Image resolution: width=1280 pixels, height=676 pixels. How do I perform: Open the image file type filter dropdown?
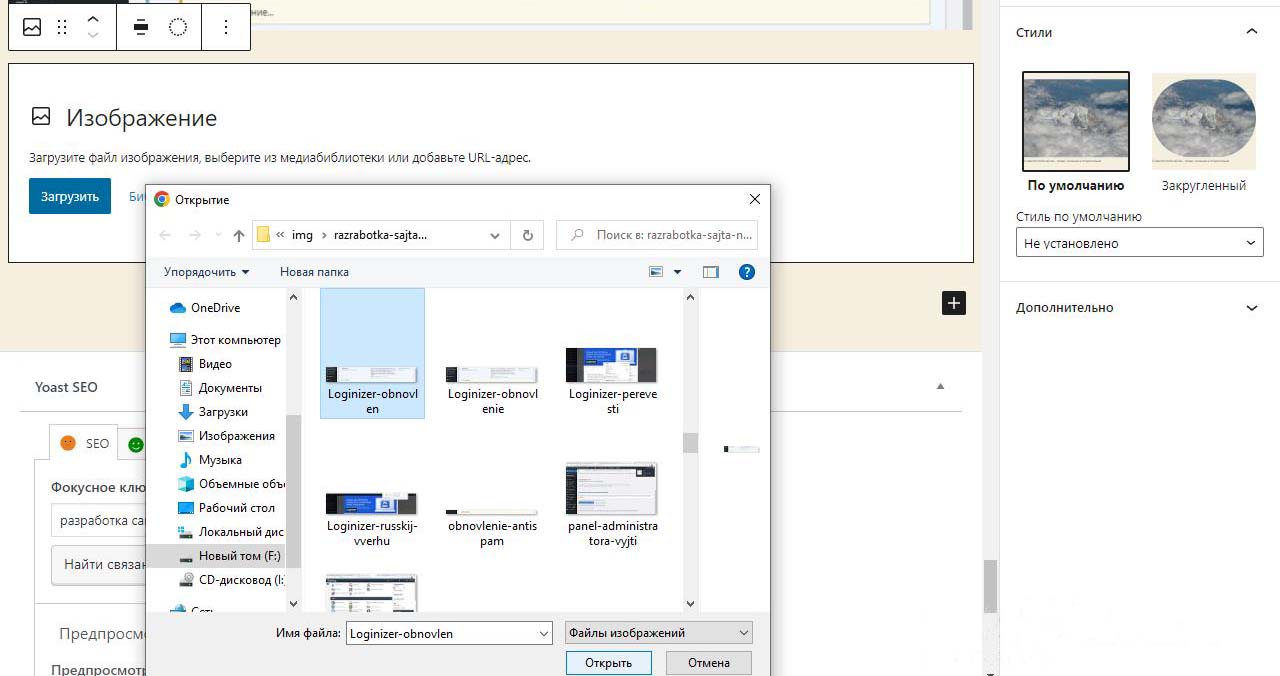coord(658,633)
